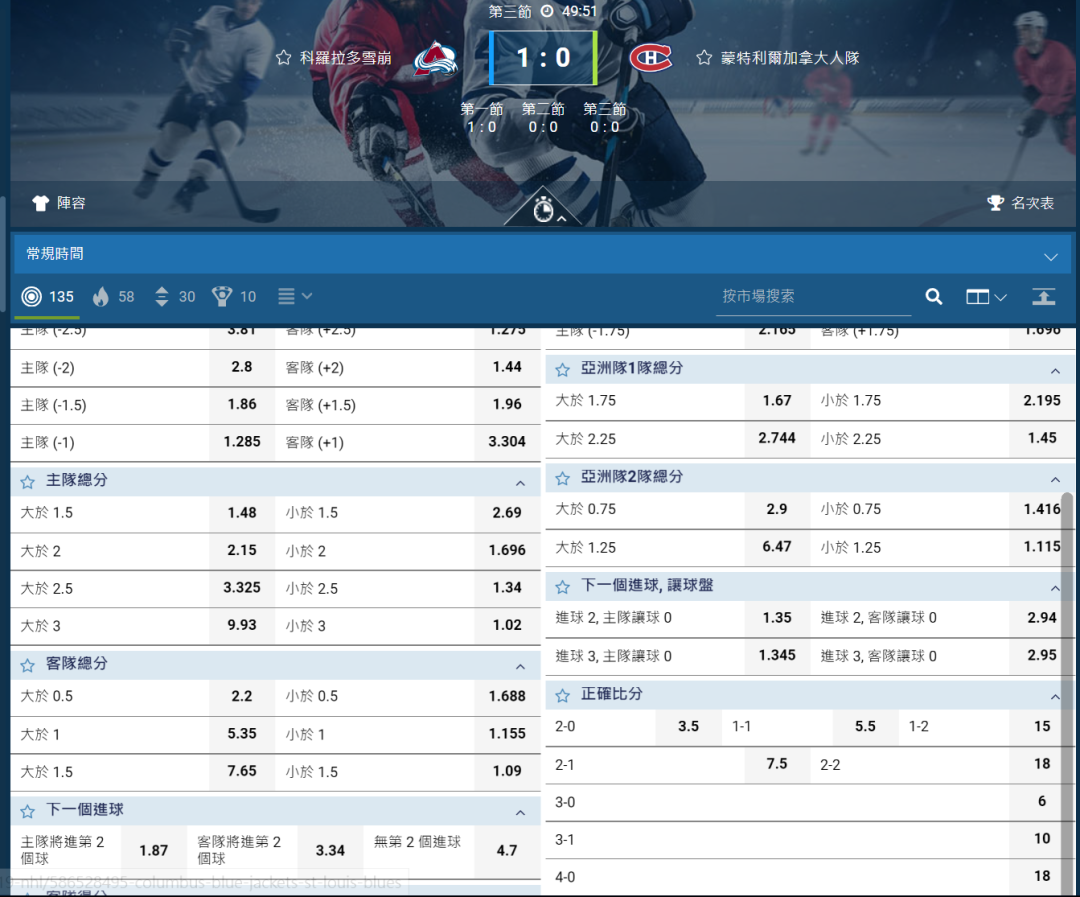Bet 主隊 (-1) at odds 1.285
Viewport: 1080px width, 897px height.
tap(242, 442)
